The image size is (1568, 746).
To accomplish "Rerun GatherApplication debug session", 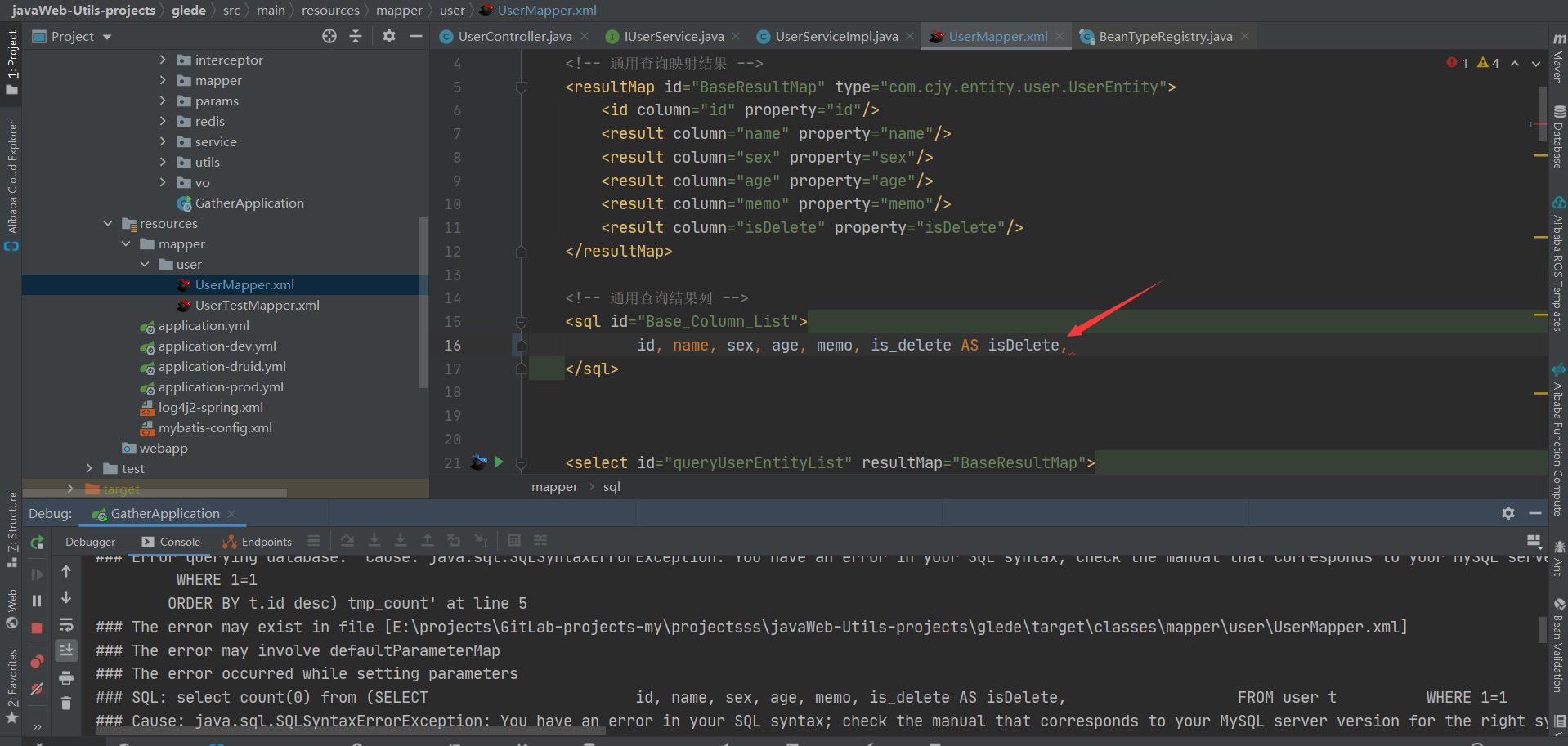I will tap(38, 543).
